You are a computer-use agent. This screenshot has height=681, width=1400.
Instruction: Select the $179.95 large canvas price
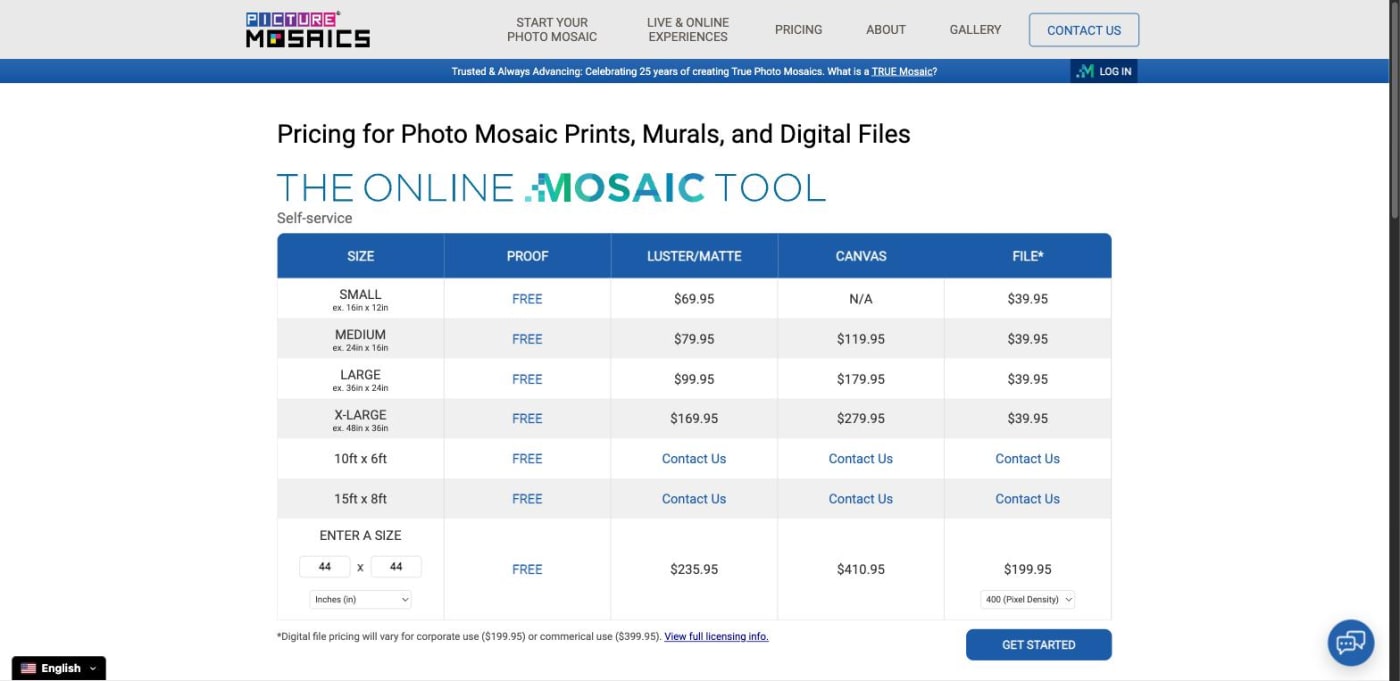click(861, 379)
